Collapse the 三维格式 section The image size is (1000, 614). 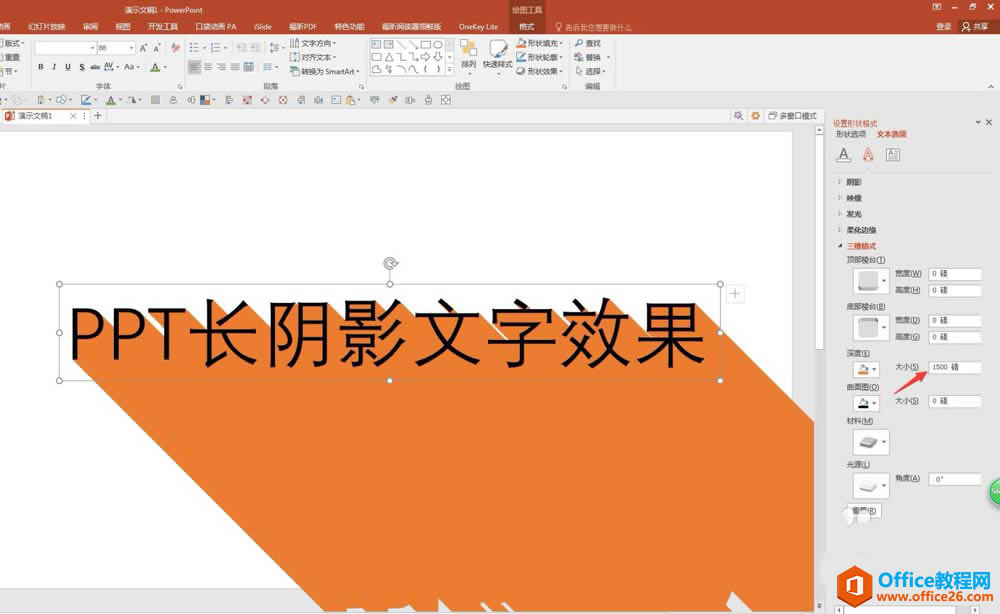point(858,246)
